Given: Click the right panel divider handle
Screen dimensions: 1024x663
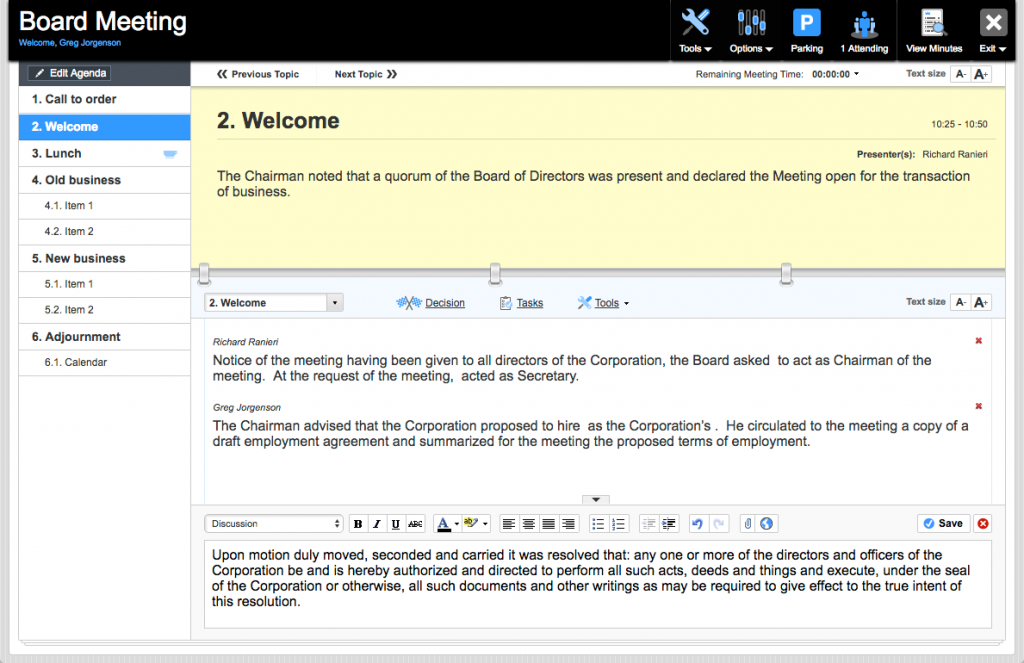Looking at the screenshot, I should tap(786, 274).
